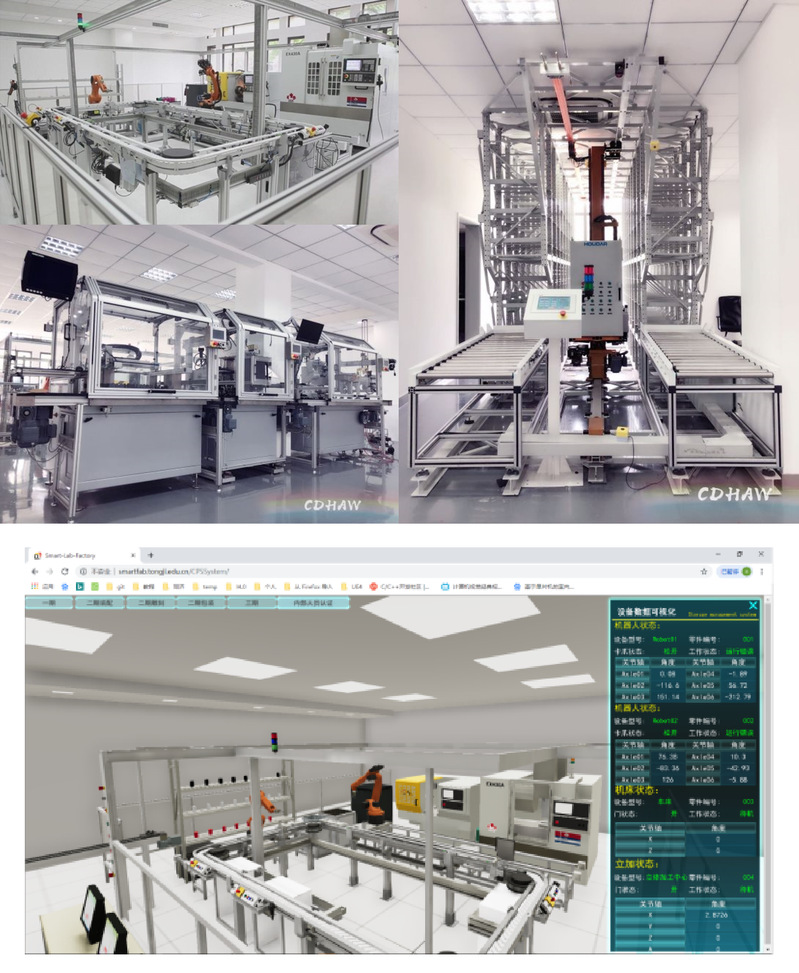Open the 'UE4' bookmark folder
The height and width of the screenshot is (973, 799).
pyautogui.click(x=355, y=586)
